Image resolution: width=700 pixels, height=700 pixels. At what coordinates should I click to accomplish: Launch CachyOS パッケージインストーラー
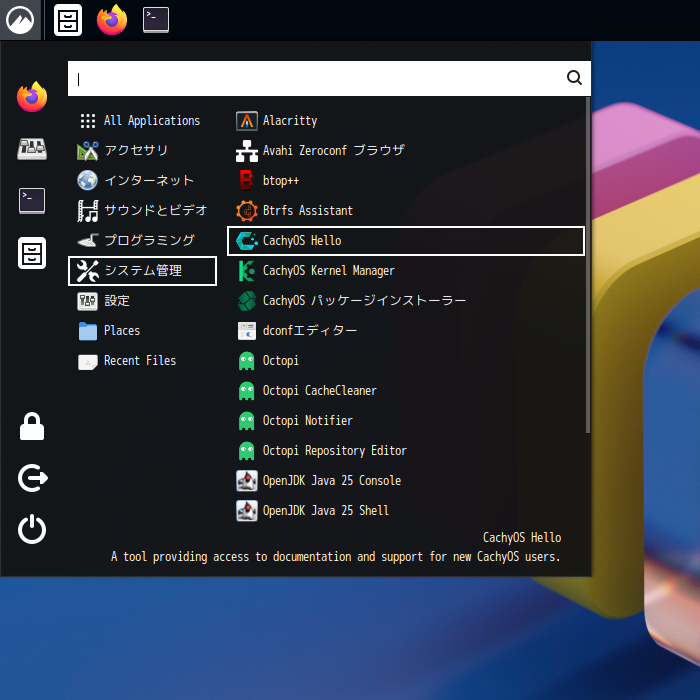[406, 300]
